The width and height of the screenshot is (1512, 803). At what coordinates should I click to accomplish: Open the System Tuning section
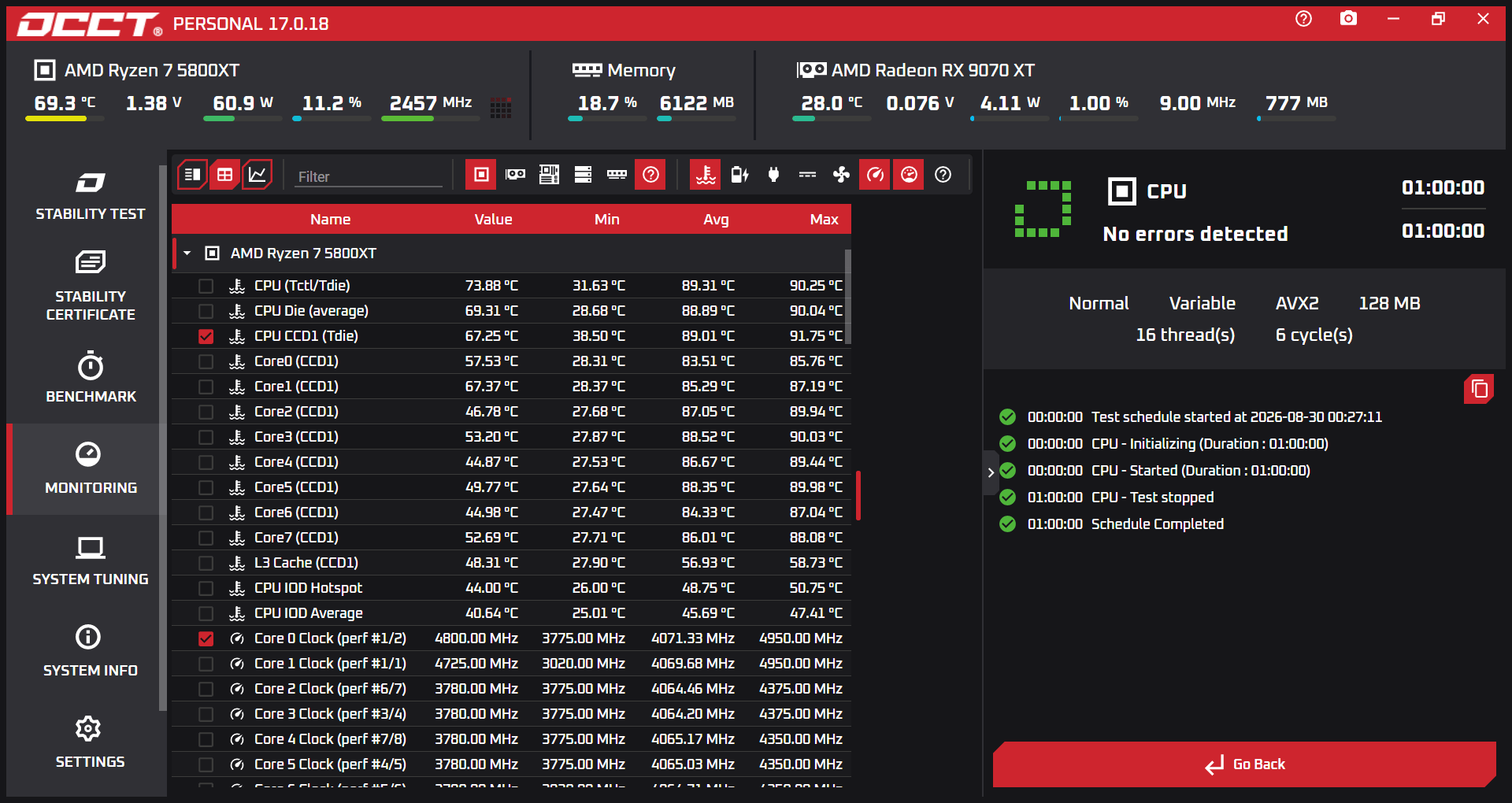90,561
